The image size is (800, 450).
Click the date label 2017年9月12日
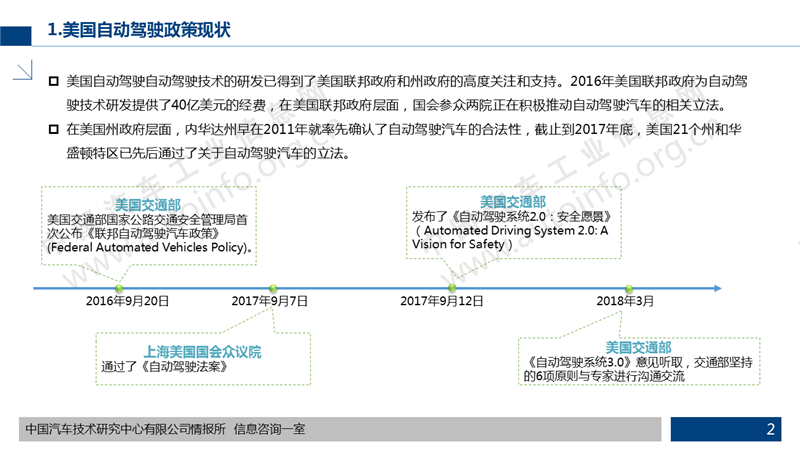[441, 301]
